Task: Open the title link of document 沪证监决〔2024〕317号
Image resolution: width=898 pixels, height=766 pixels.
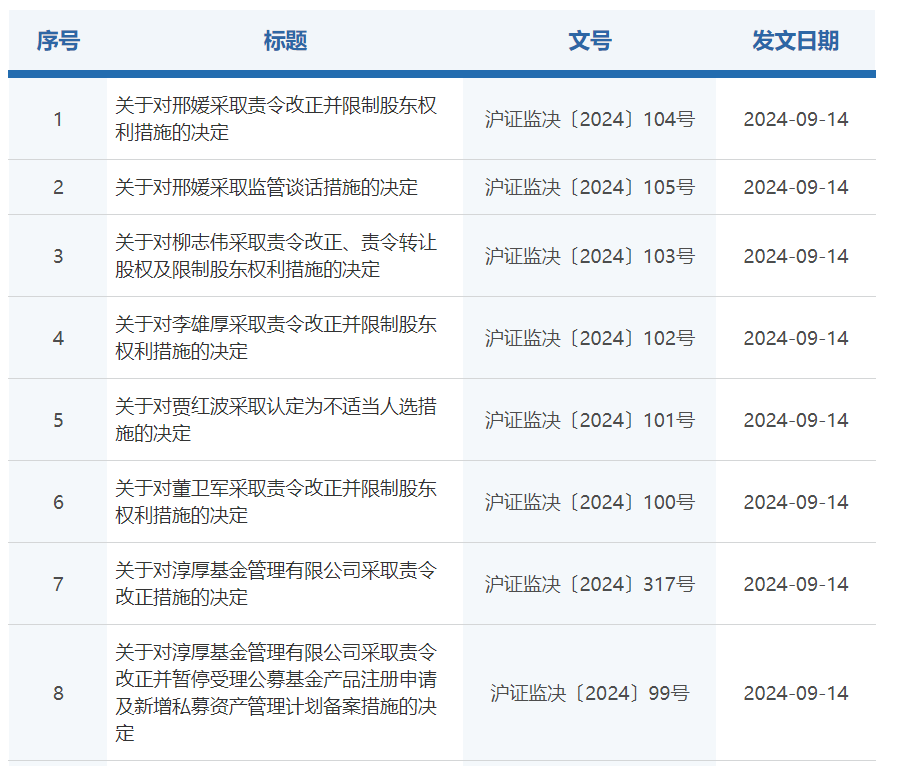Action: pyautogui.click(x=275, y=583)
